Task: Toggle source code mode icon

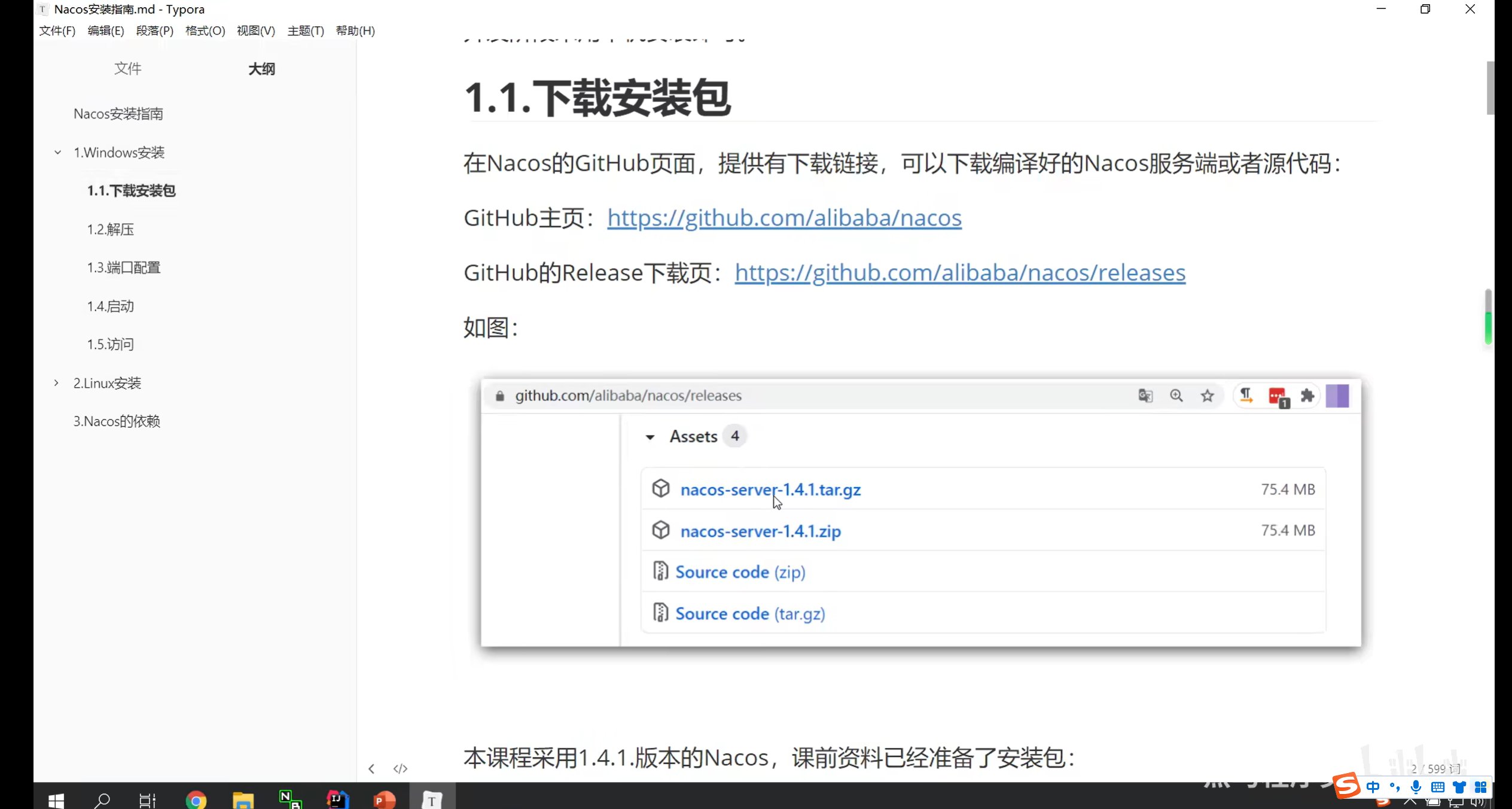Action: tap(400, 768)
